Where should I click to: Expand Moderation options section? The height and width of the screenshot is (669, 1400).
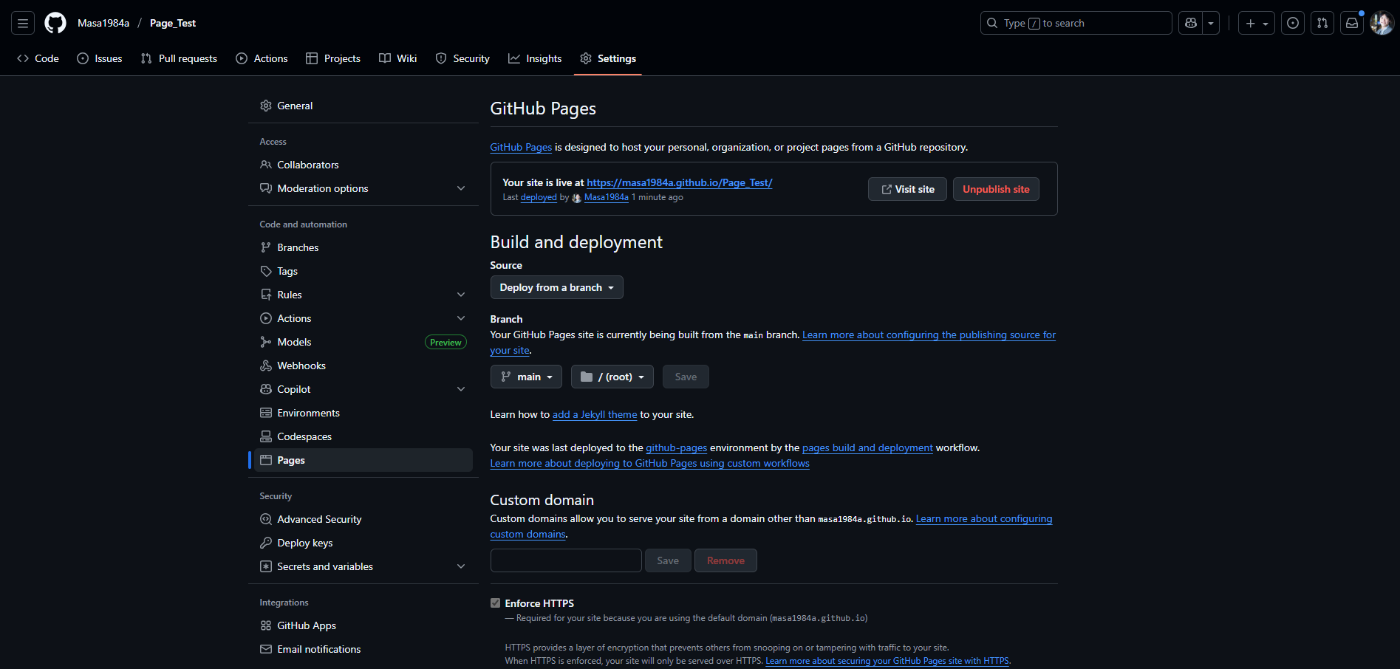point(461,189)
